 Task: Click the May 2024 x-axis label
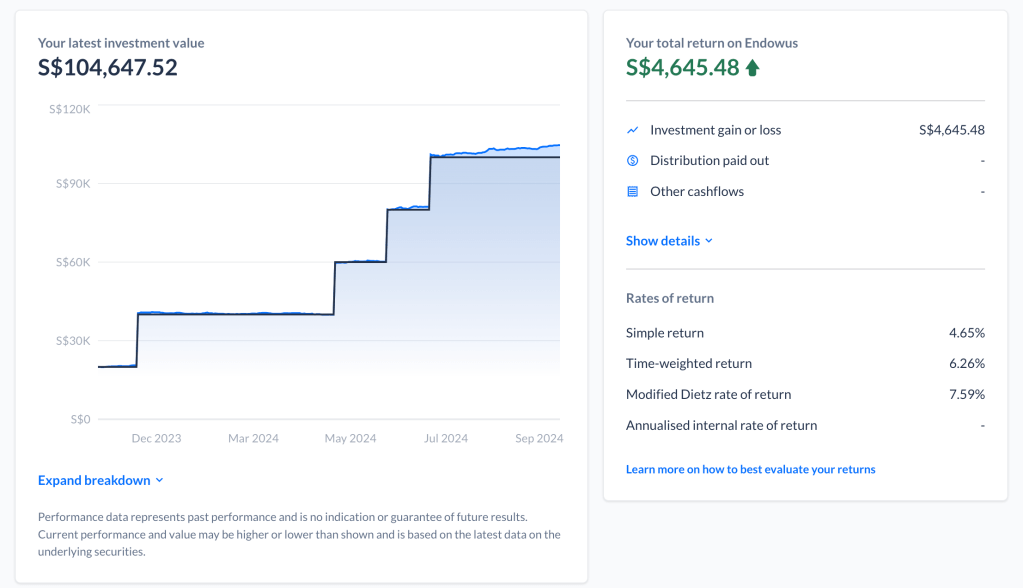(x=350, y=439)
